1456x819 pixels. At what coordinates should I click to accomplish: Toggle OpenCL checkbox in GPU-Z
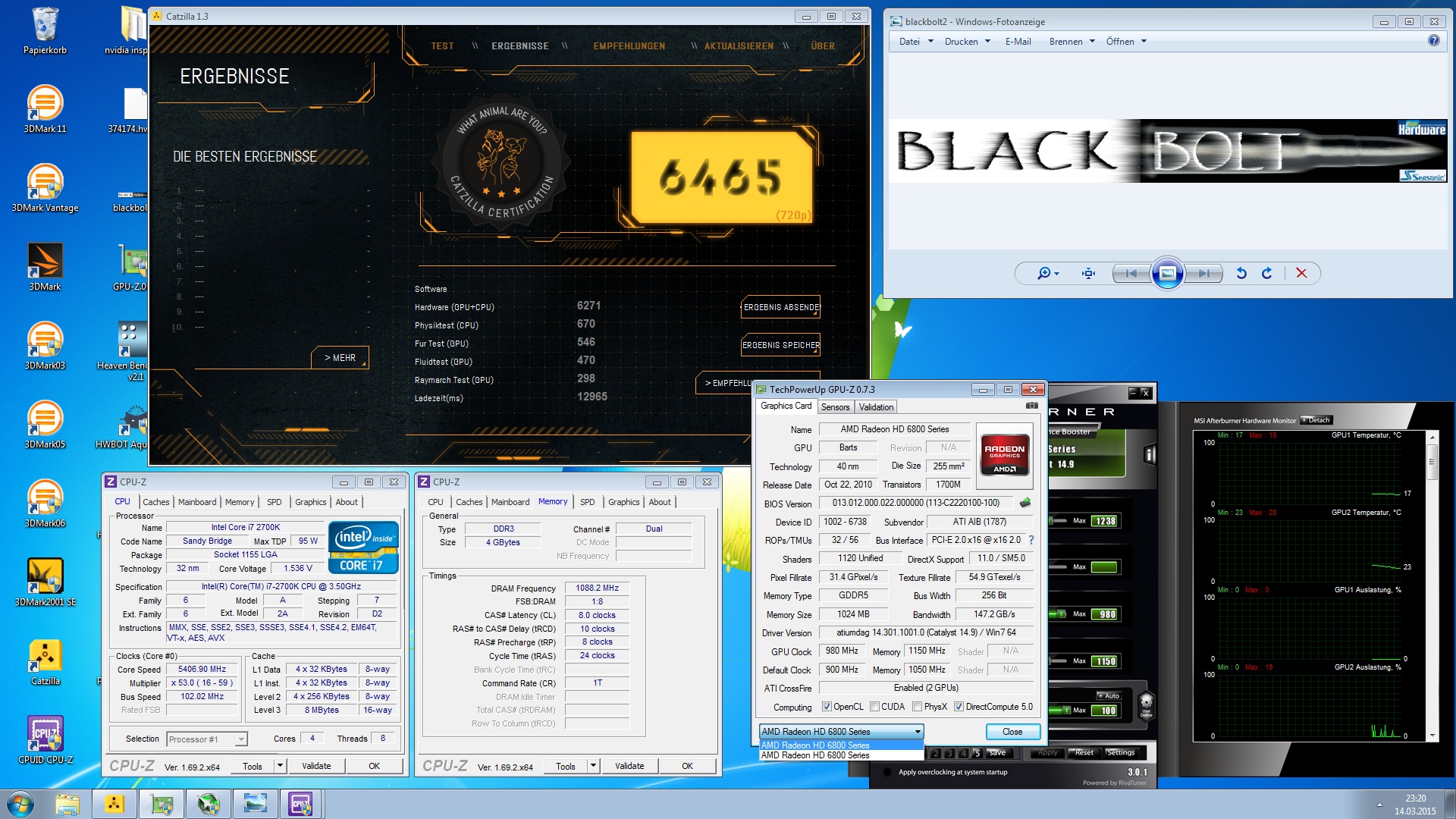(827, 707)
